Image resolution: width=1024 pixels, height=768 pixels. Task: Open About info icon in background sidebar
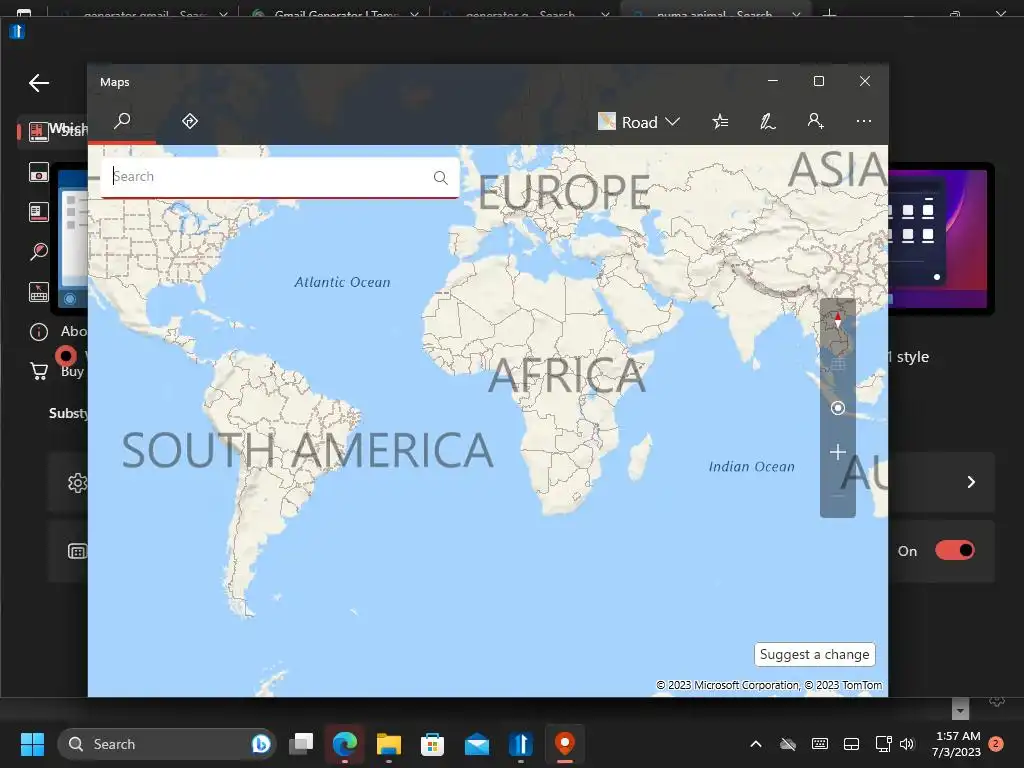click(x=39, y=332)
